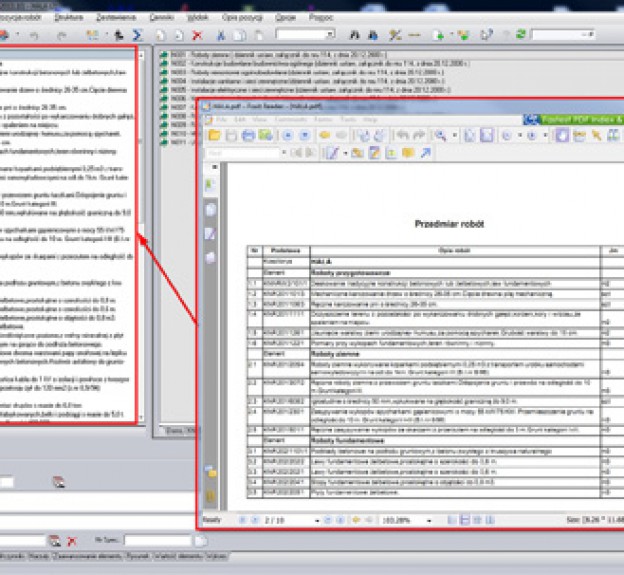624x575 pixels.
Task: Click the green Foxit PDF IFilter banner
Action: point(573,119)
